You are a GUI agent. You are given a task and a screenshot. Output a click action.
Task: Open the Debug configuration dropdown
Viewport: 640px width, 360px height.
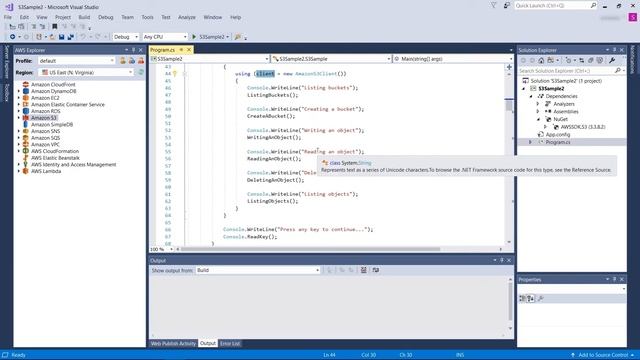[126, 37]
